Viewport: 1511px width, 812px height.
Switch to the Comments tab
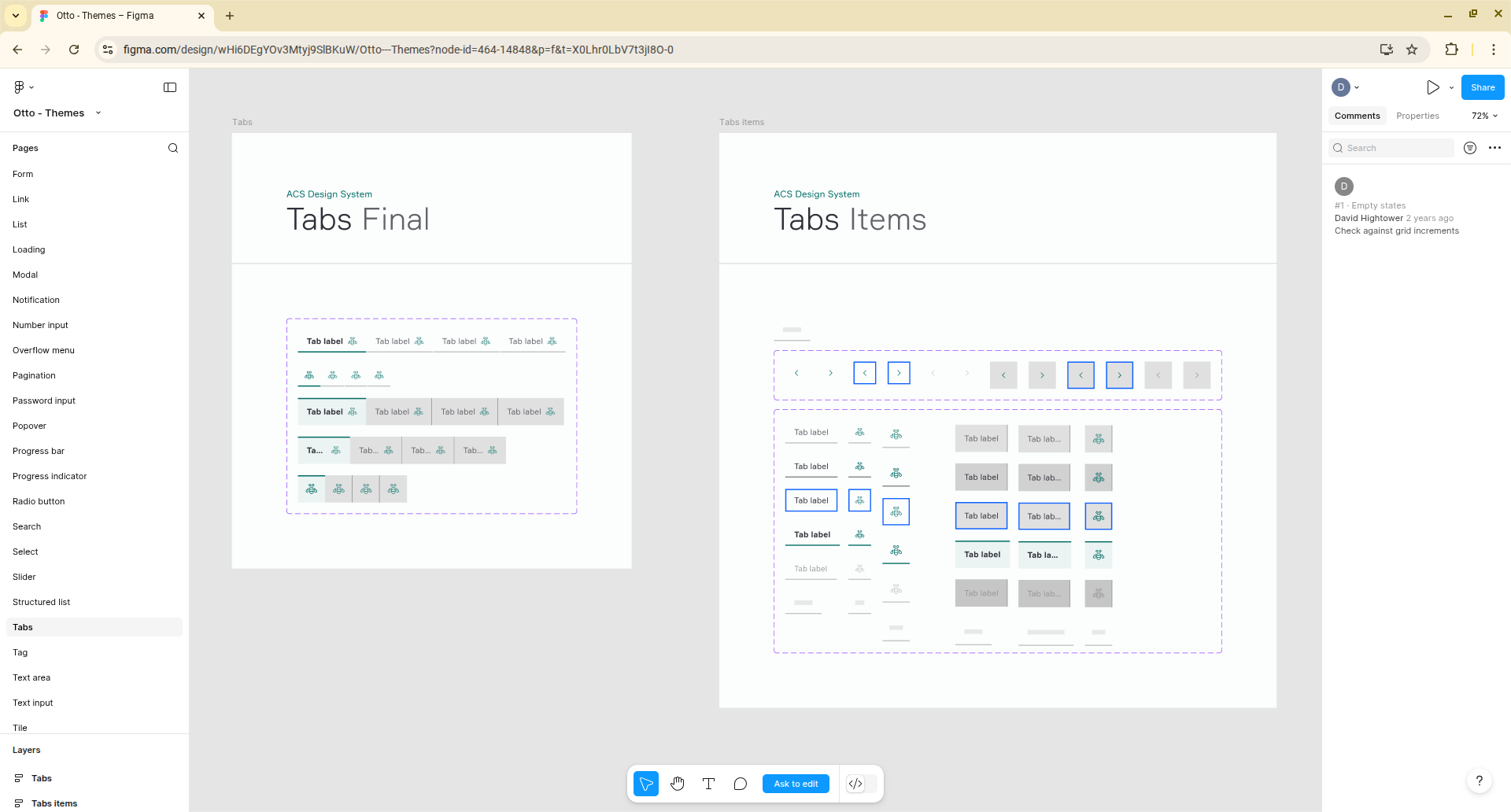1357,116
